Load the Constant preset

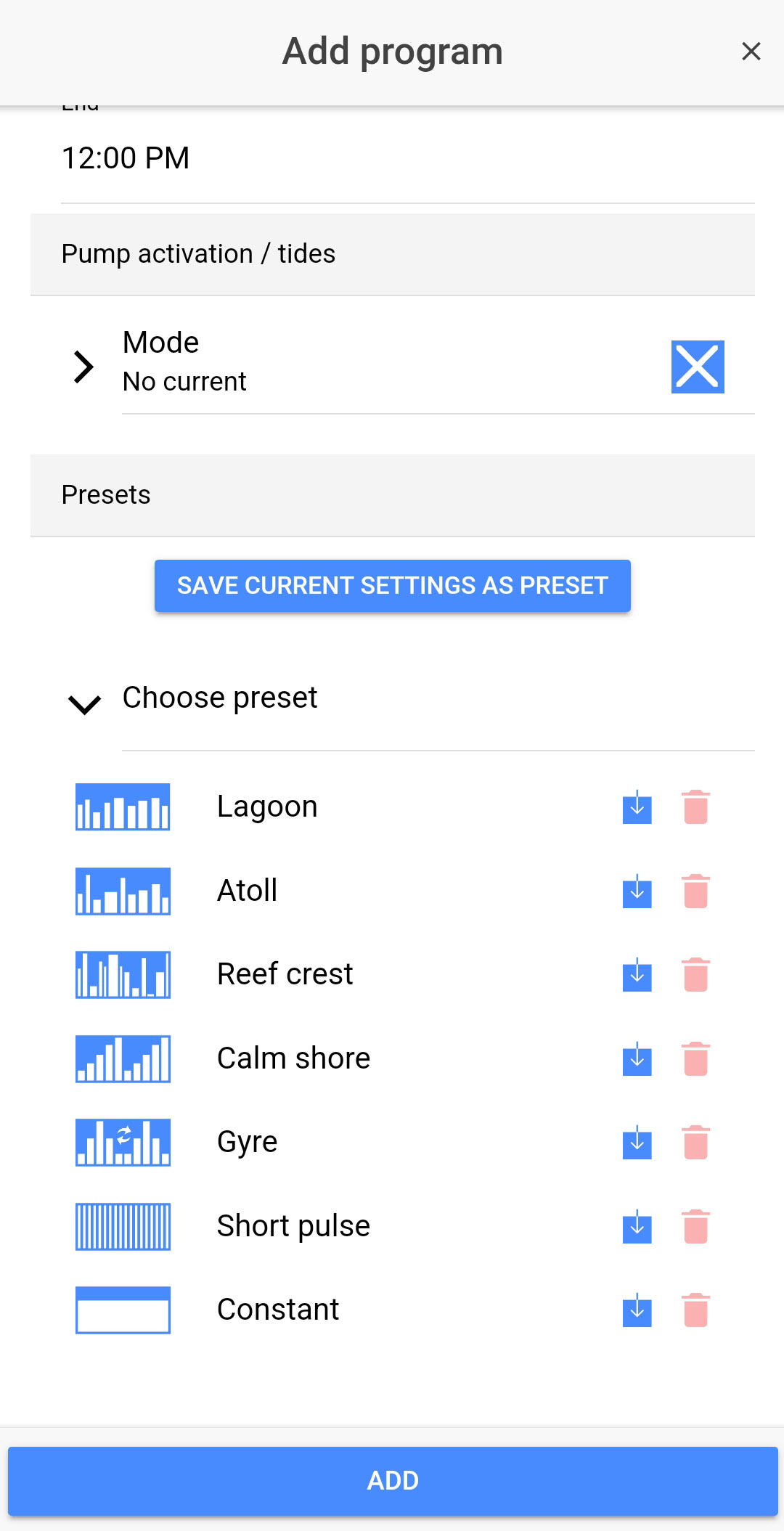pos(637,1310)
